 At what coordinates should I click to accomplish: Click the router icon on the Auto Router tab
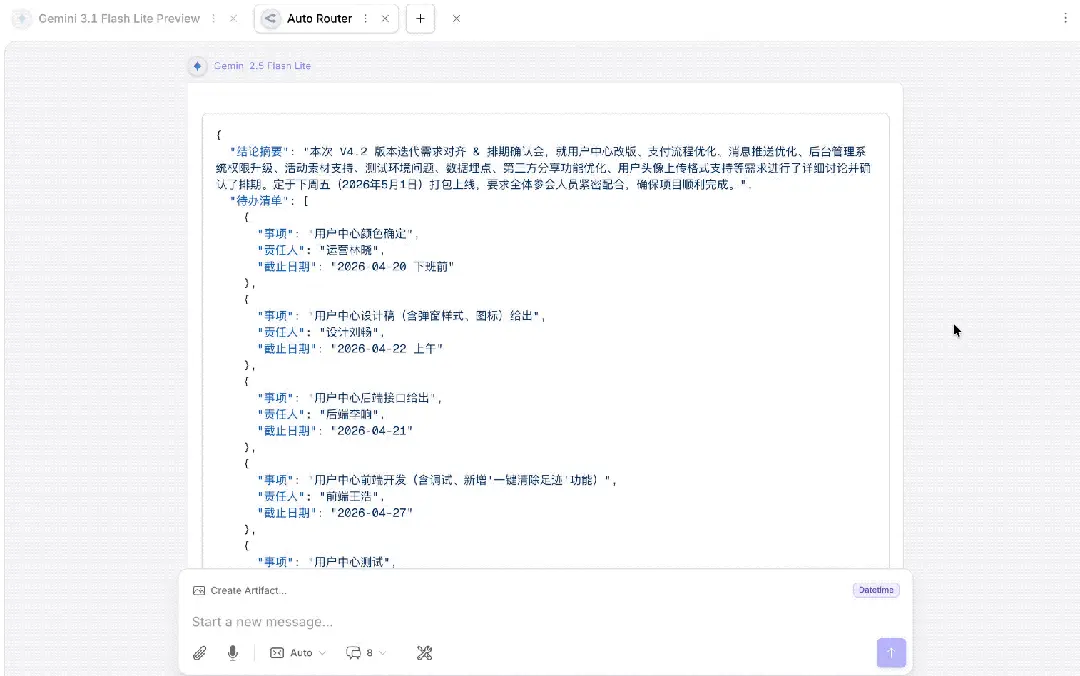click(x=268, y=18)
